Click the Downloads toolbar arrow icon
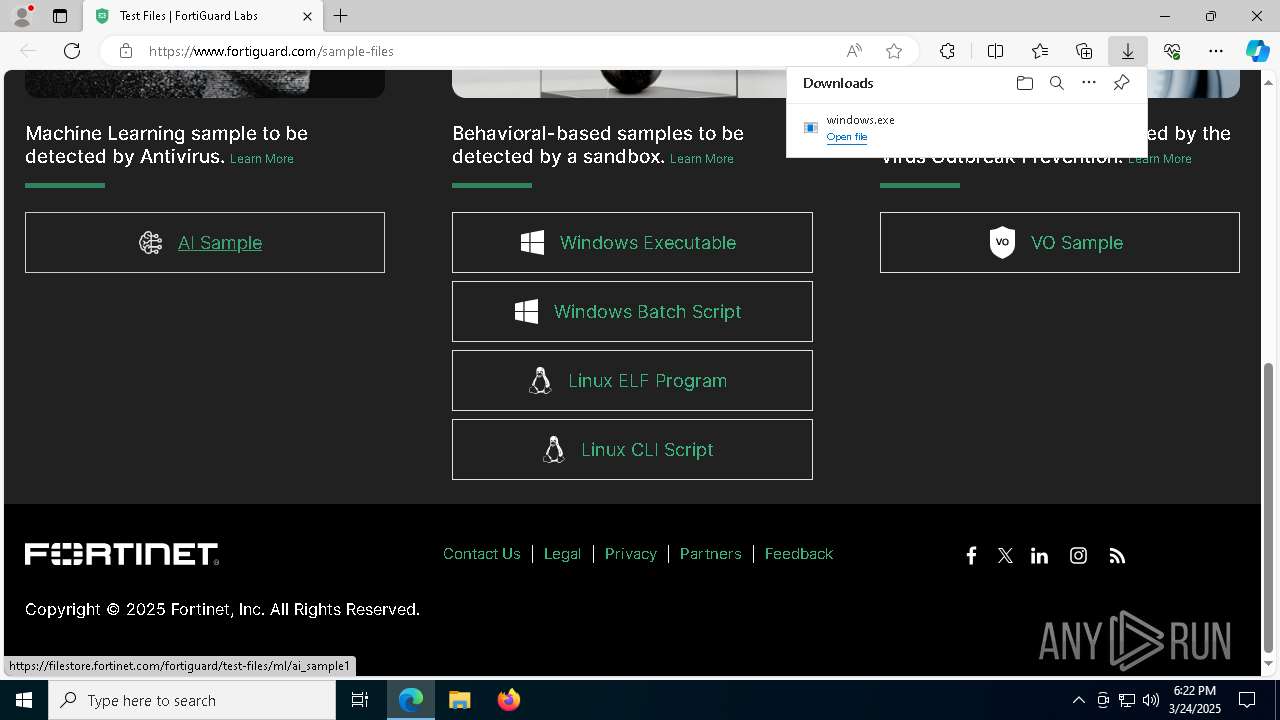 (1128, 51)
